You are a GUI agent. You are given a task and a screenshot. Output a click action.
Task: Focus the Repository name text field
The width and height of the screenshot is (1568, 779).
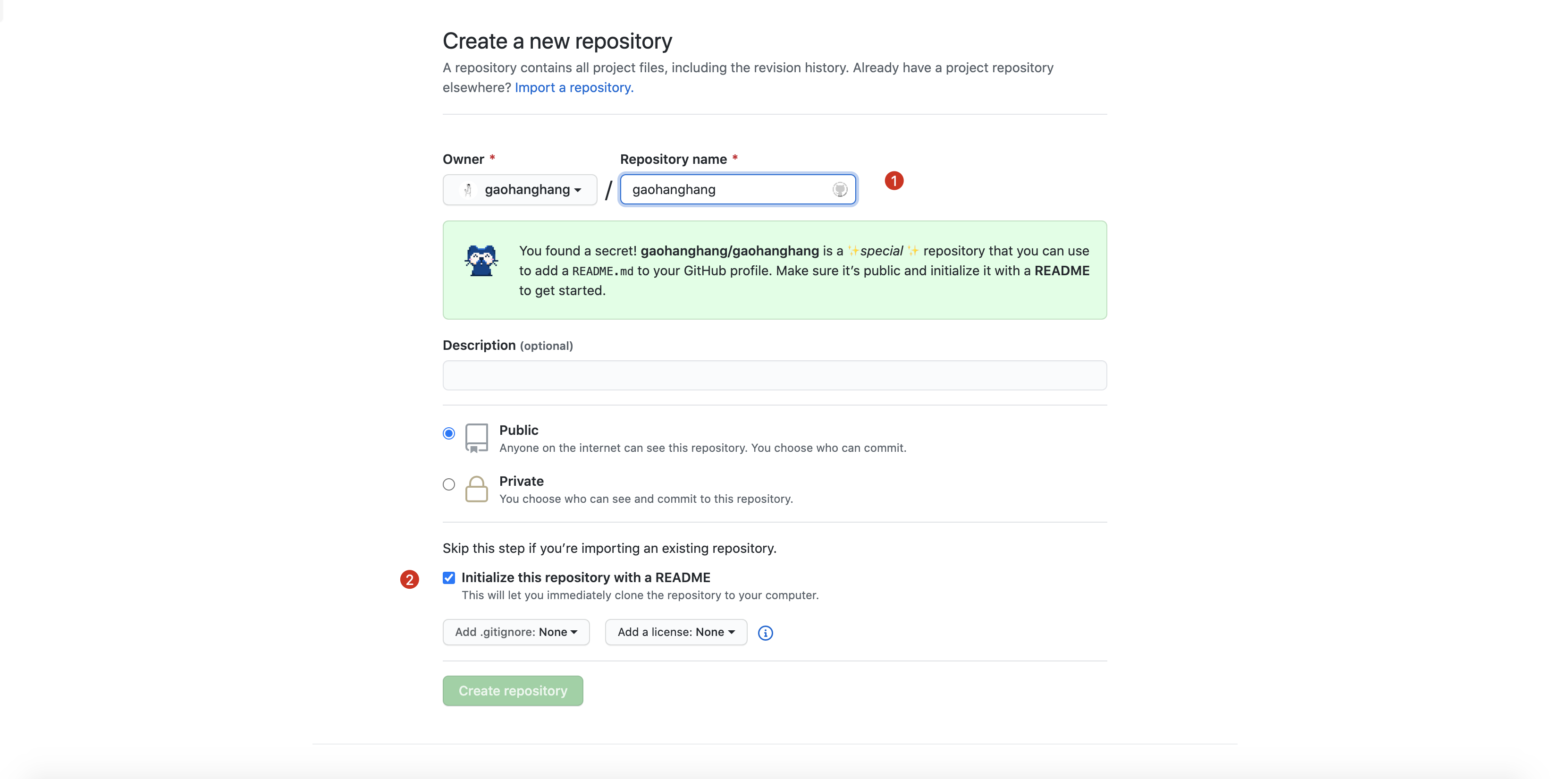point(727,190)
